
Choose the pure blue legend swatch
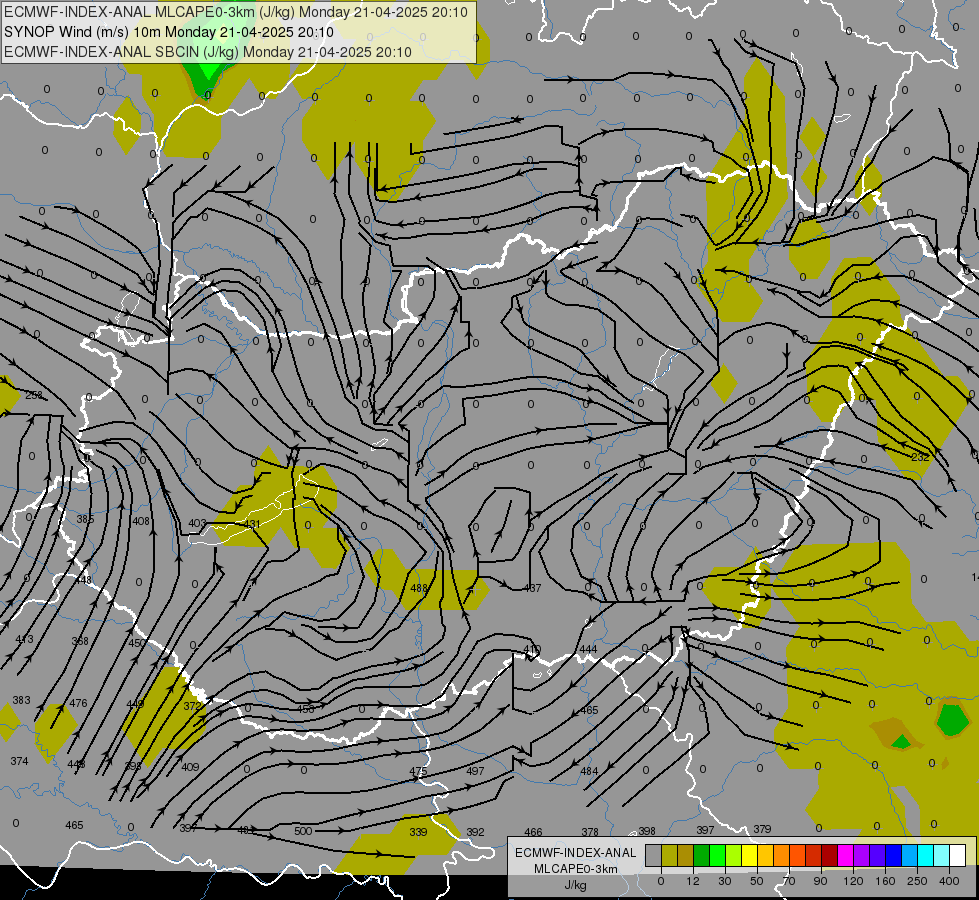893,856
